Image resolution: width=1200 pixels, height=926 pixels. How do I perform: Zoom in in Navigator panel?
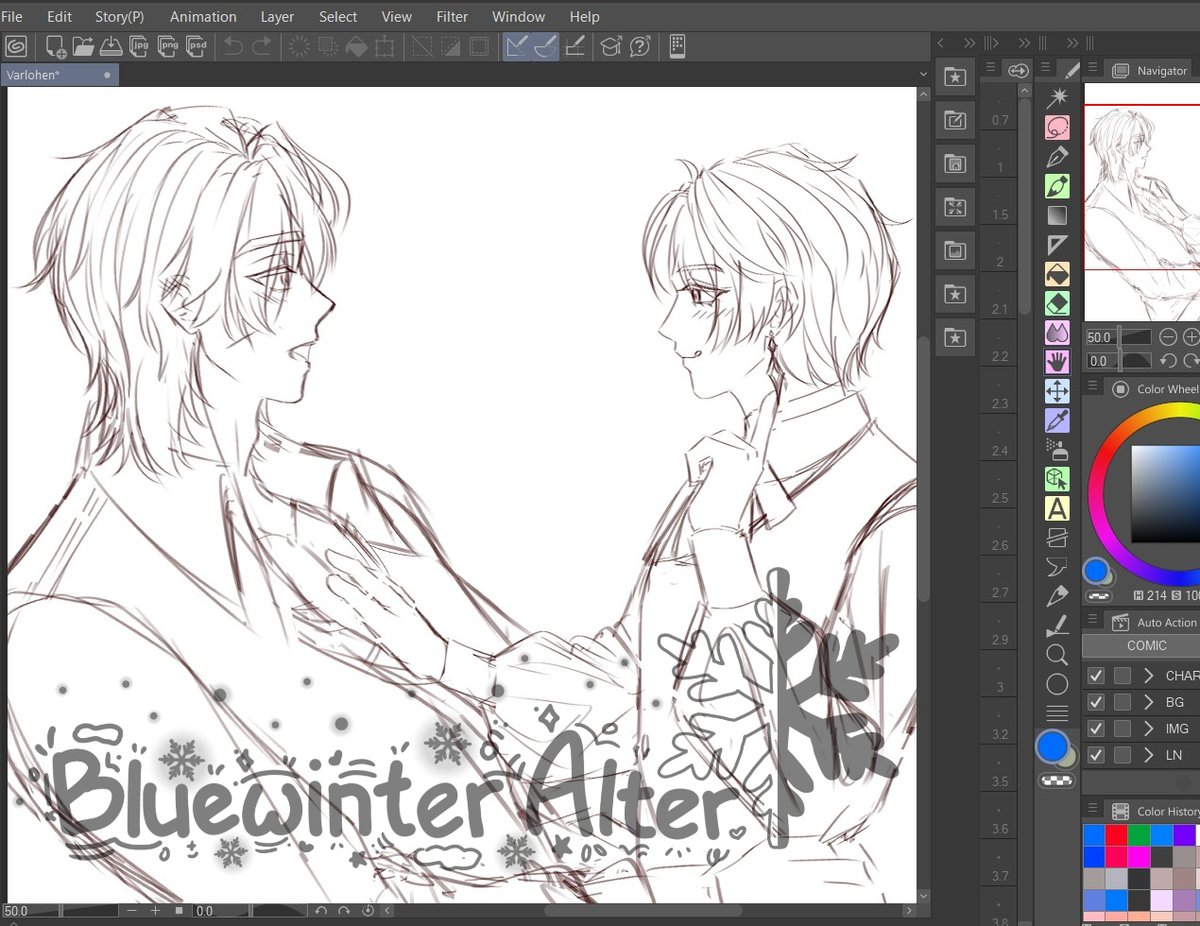(x=1191, y=338)
